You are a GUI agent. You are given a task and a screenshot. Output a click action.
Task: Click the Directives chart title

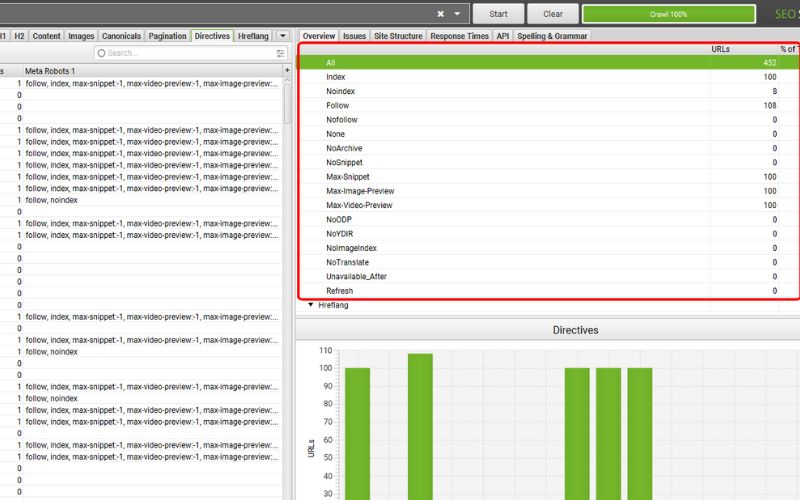575,330
